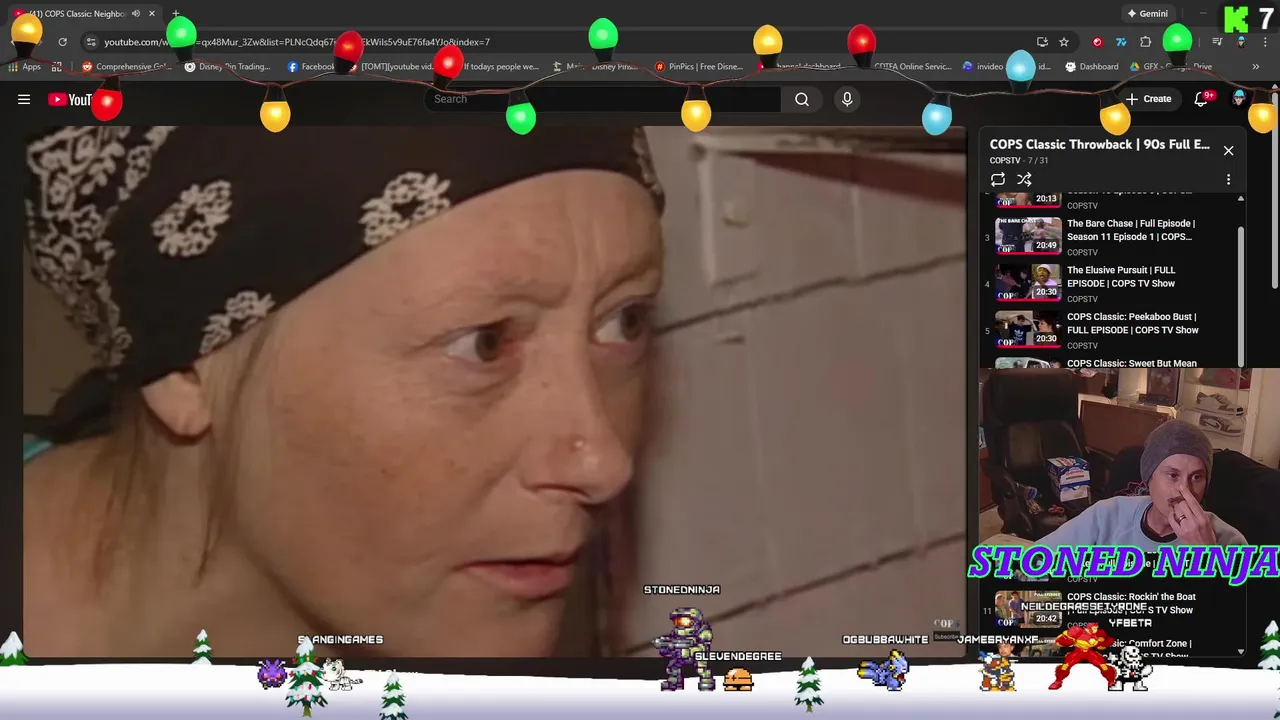Open the GFX Google Drive bookmark

pyautogui.click(x=1171, y=67)
